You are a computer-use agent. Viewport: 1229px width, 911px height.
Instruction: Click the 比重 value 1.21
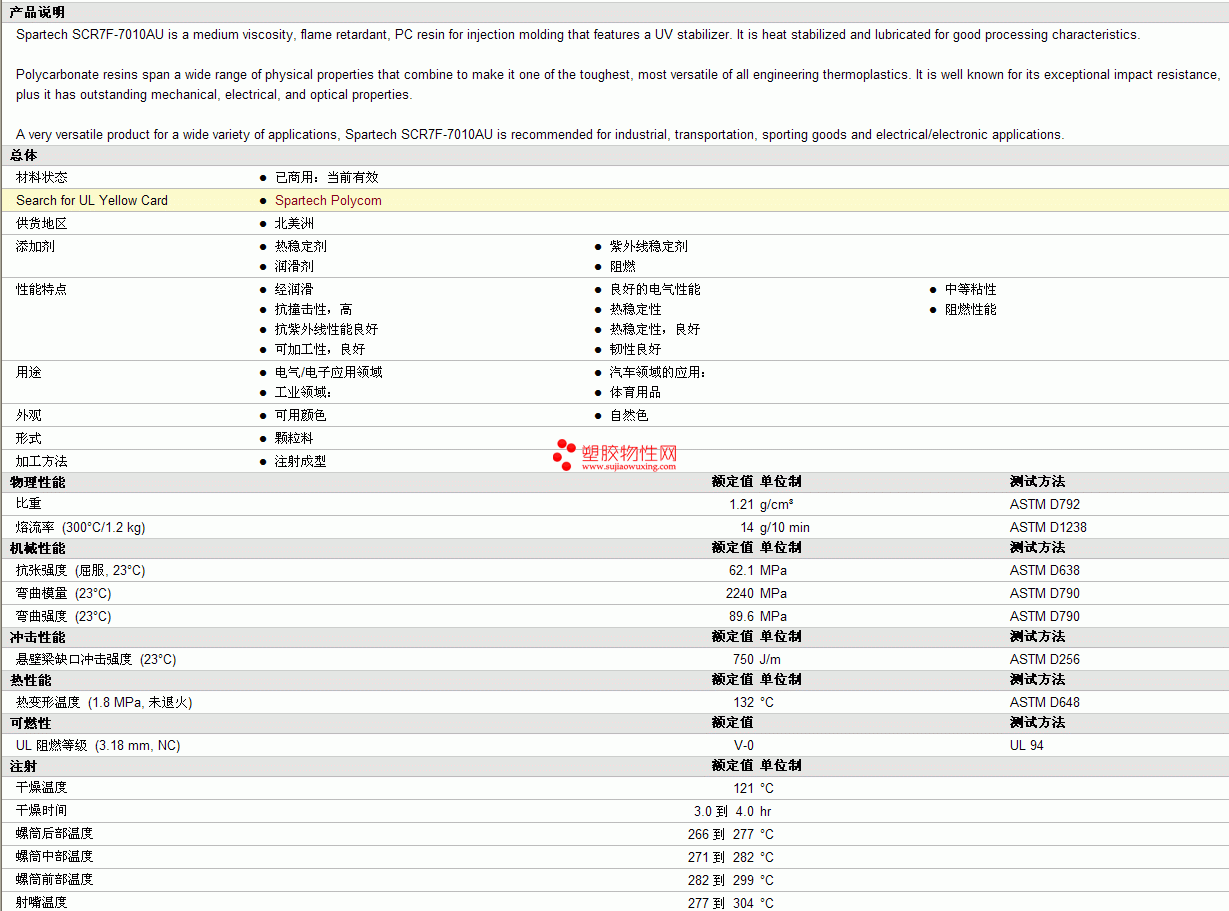(741, 504)
